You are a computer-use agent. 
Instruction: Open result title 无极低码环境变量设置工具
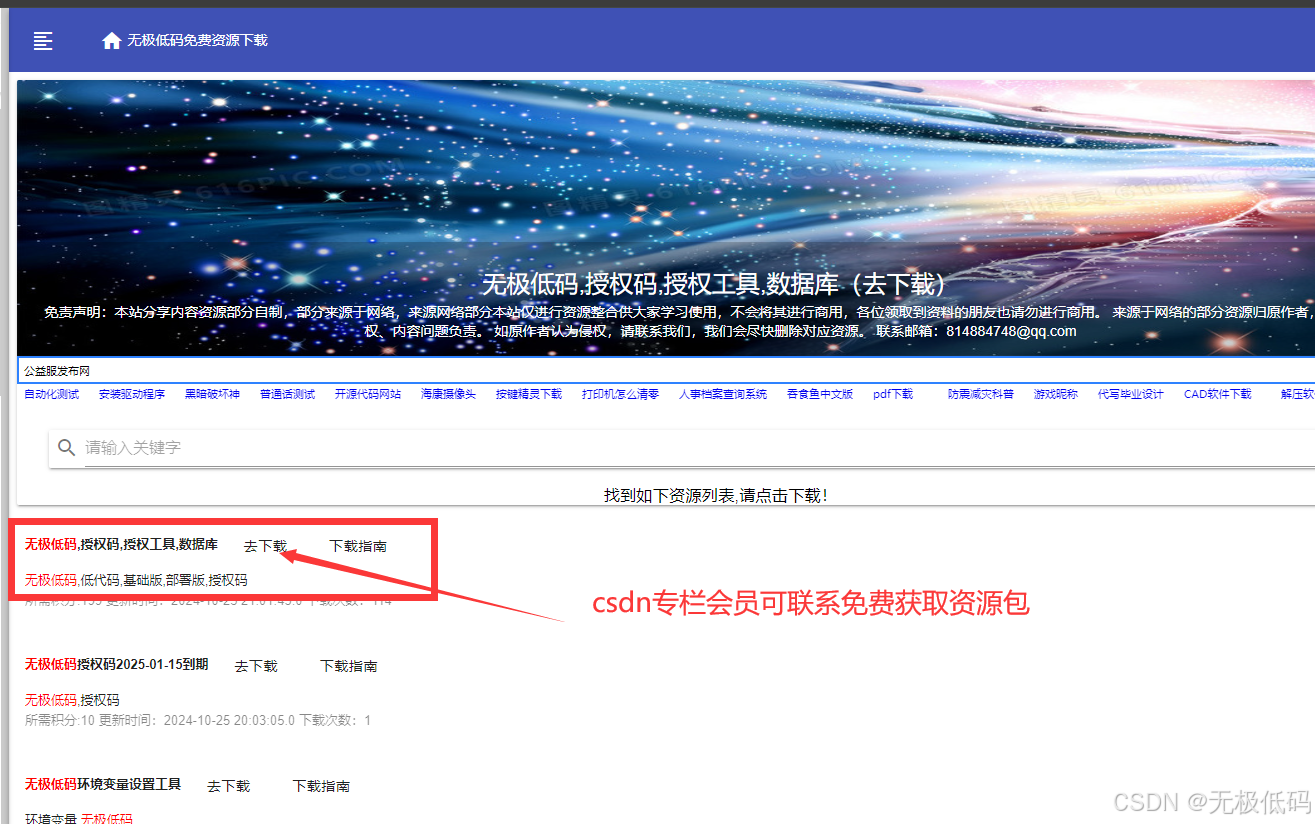coord(103,785)
